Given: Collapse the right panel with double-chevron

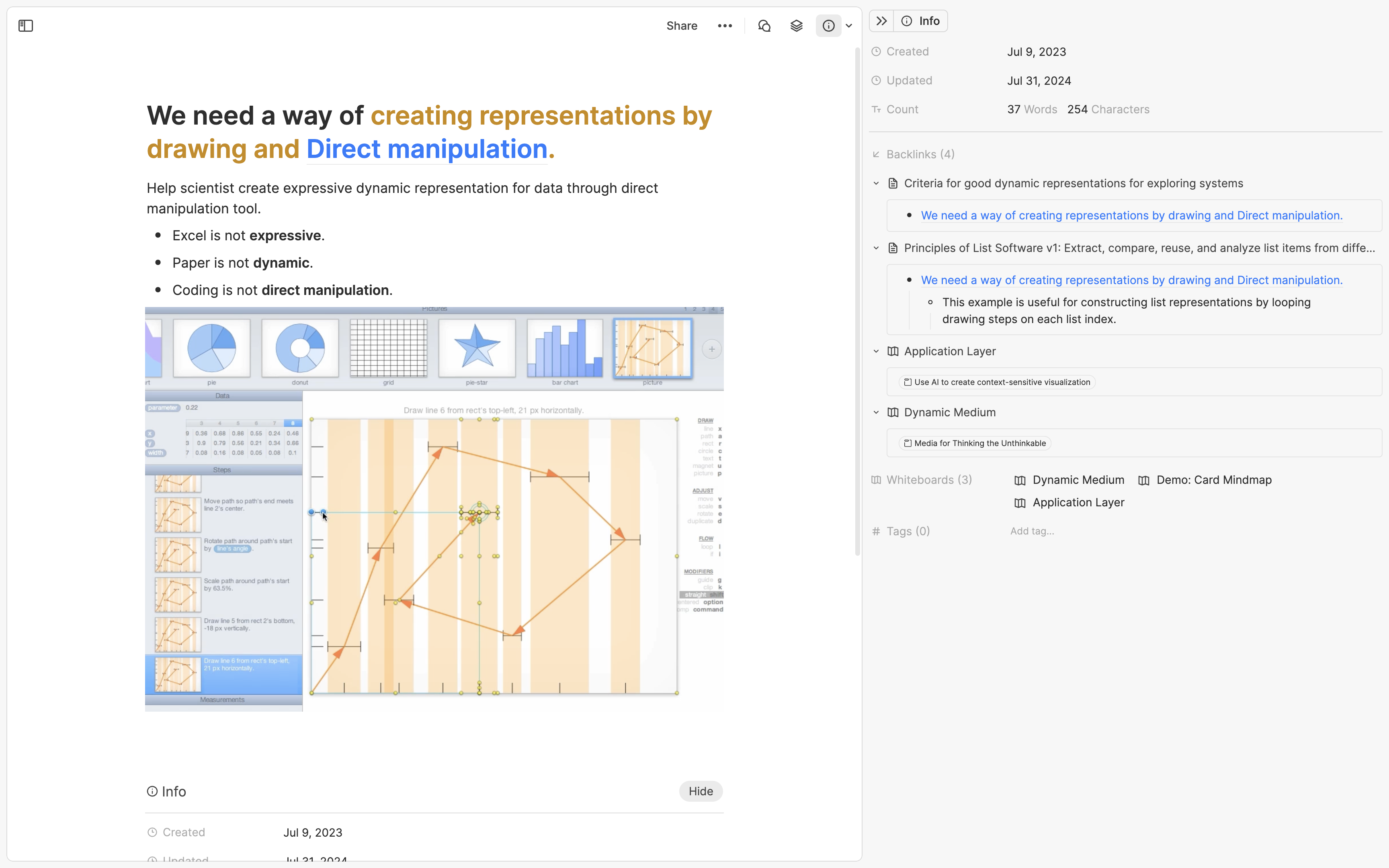Looking at the screenshot, I should (x=882, y=21).
